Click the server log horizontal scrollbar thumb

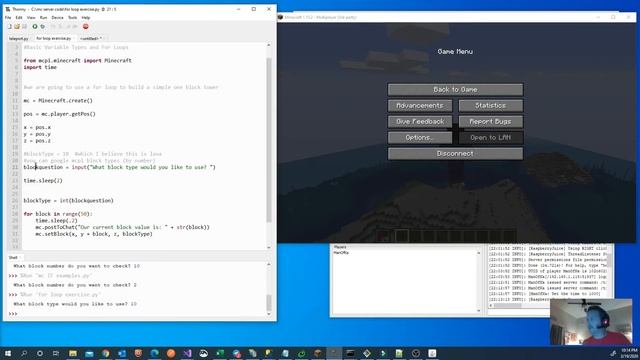click(507, 305)
